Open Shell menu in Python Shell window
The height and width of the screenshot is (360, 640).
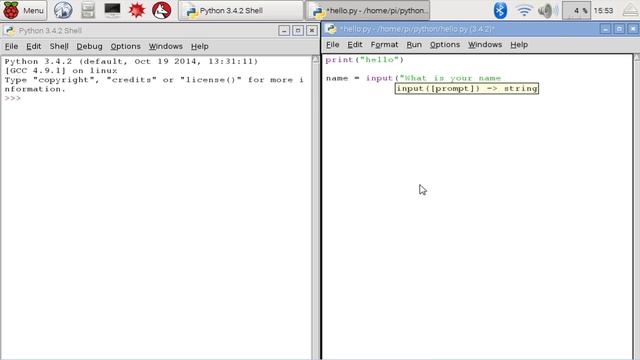[59, 46]
